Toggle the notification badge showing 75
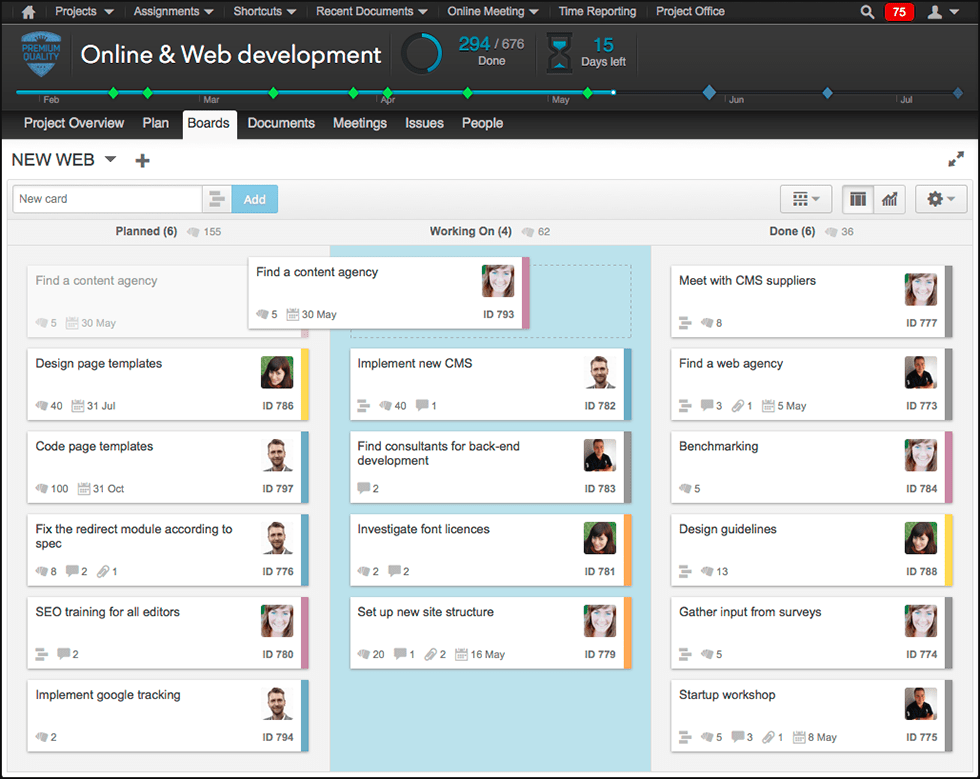Viewport: 980px width, 779px height. (899, 11)
